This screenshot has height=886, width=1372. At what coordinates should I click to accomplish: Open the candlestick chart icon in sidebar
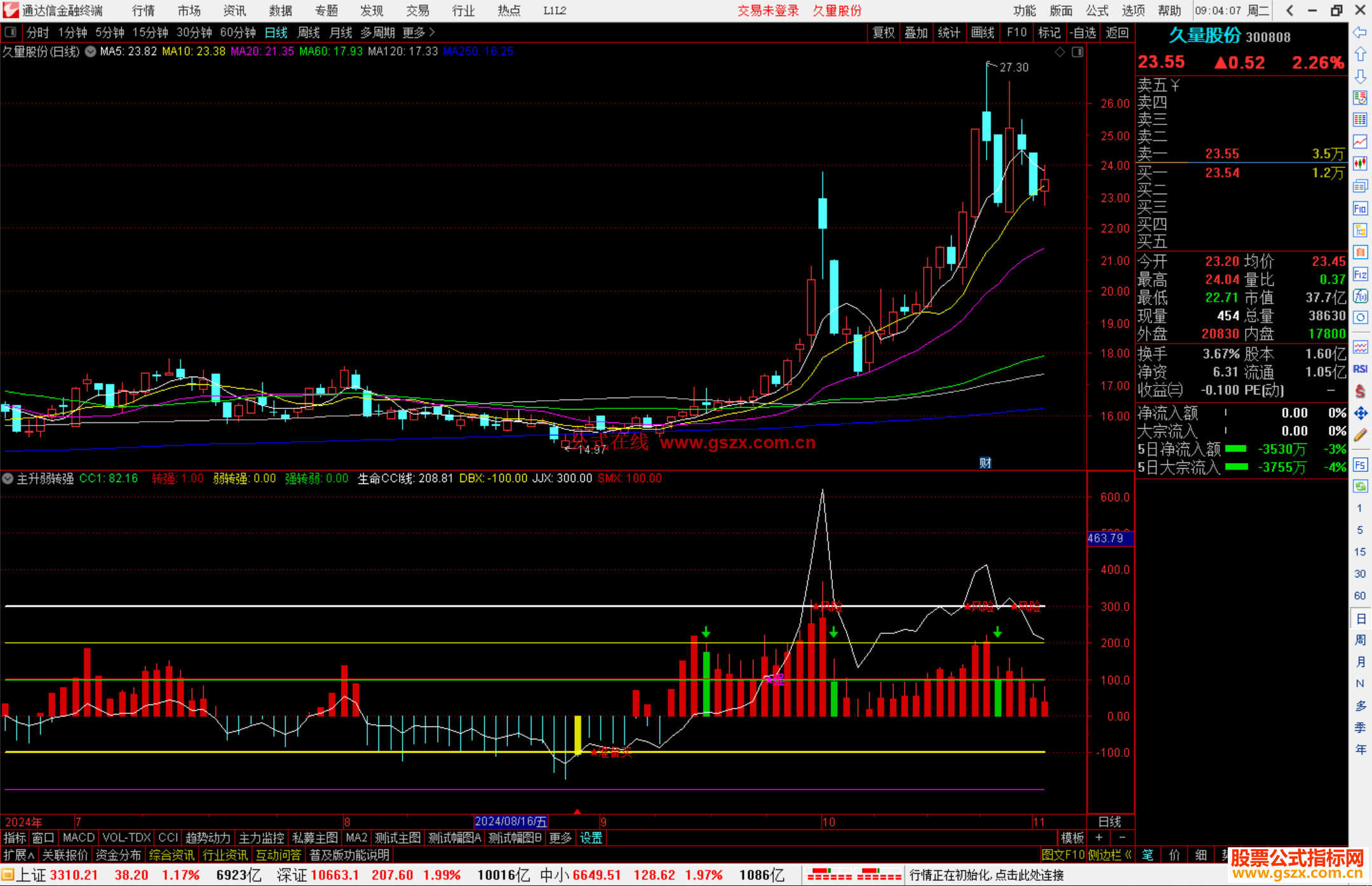[x=1360, y=164]
